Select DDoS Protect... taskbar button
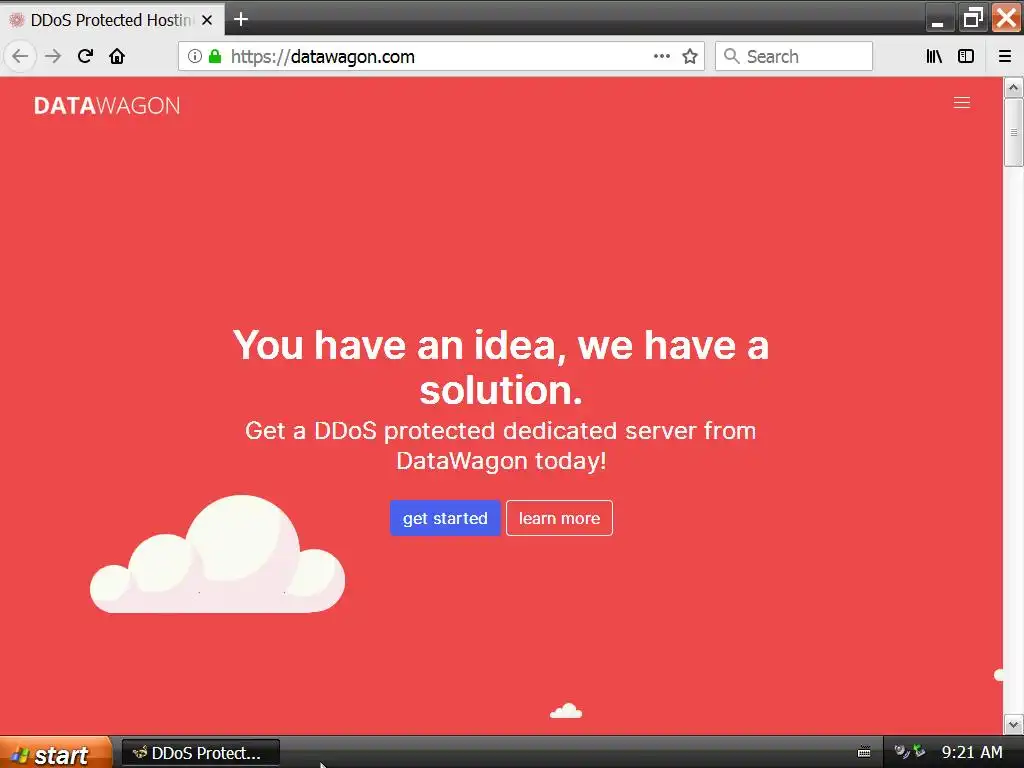Image resolution: width=1024 pixels, height=768 pixels. [201, 753]
